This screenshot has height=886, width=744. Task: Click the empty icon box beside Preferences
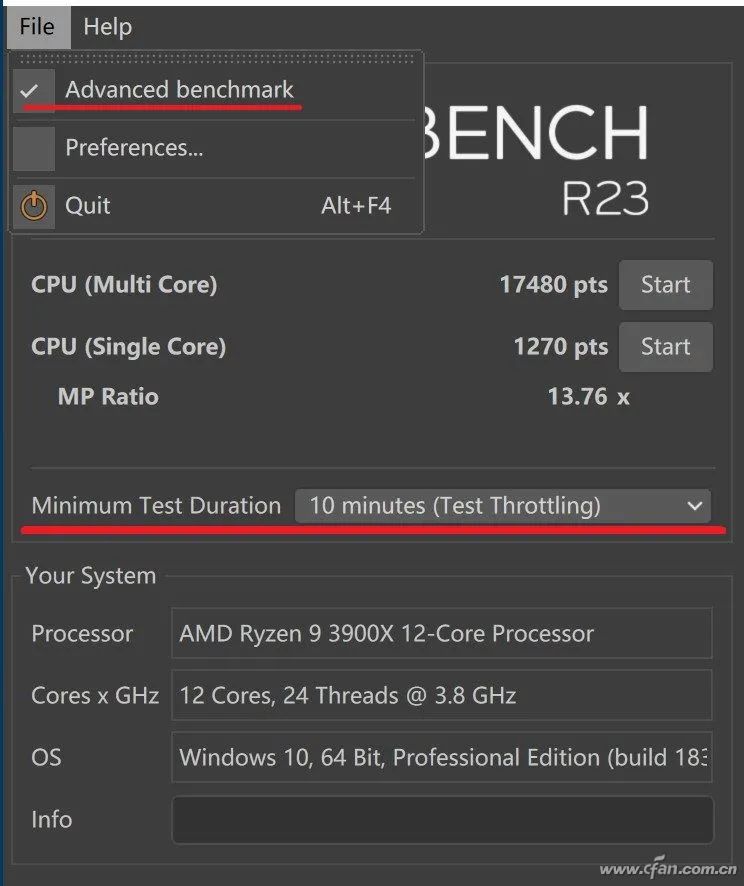pos(34,148)
